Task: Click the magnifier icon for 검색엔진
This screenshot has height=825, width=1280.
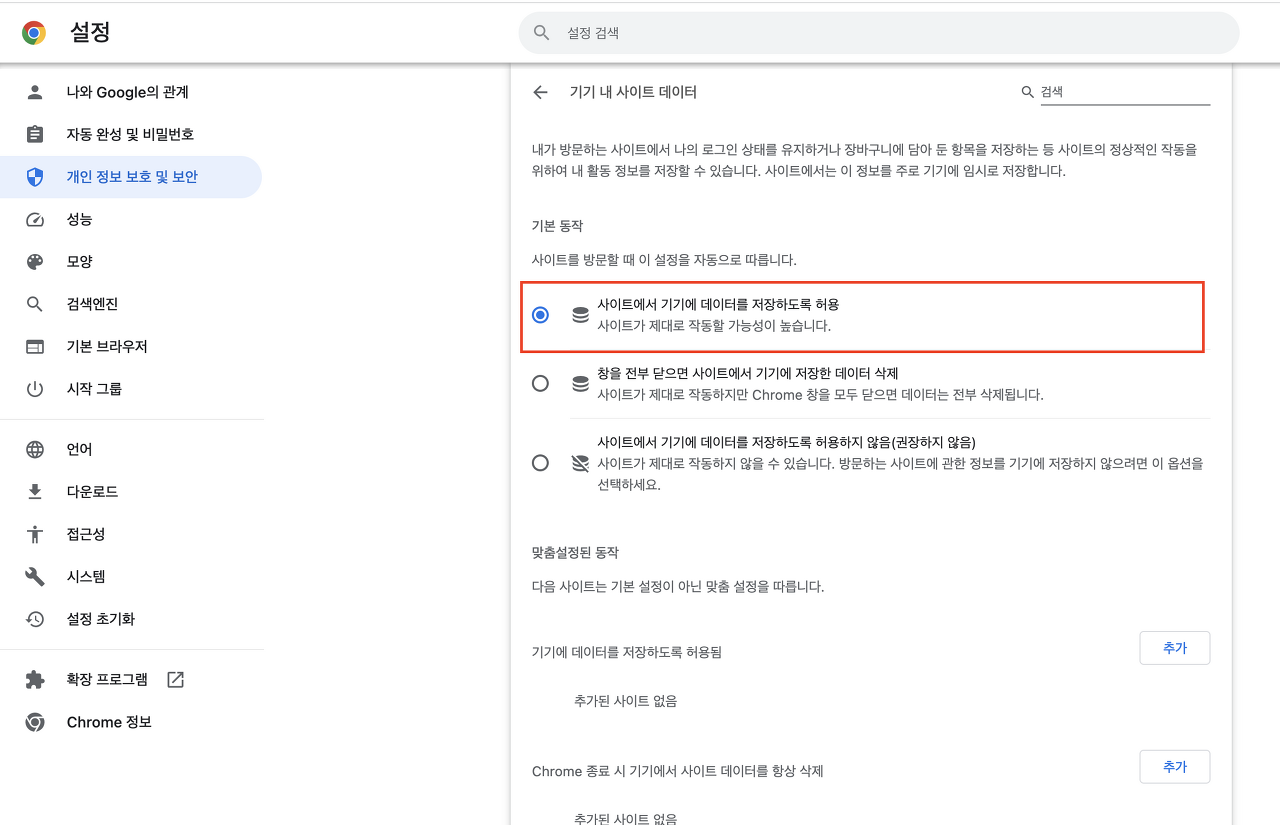Action: tap(35, 304)
